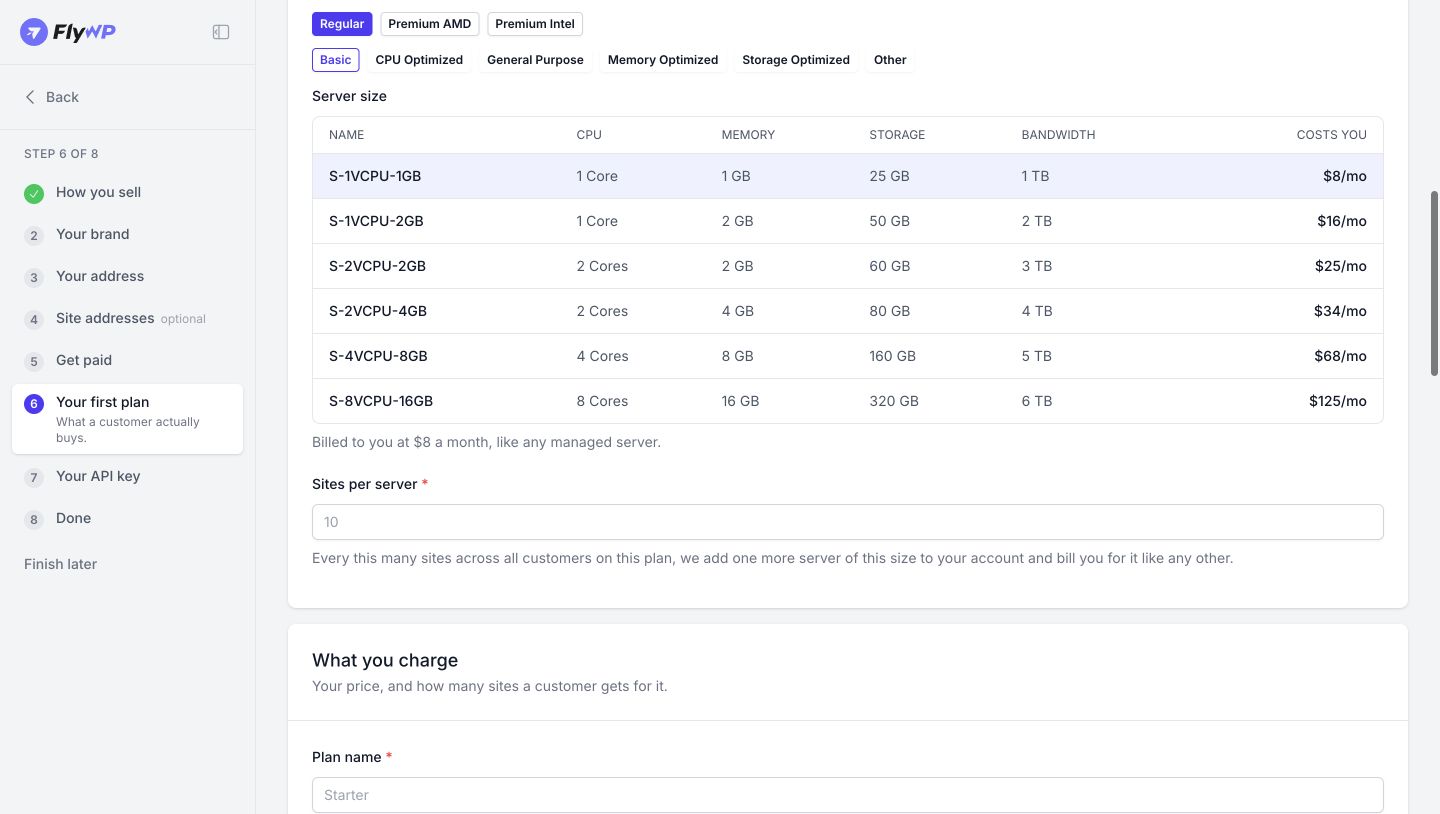Screen dimensions: 1440x814
Task: Click the $16/mo cost cell
Action: tap(1341, 221)
